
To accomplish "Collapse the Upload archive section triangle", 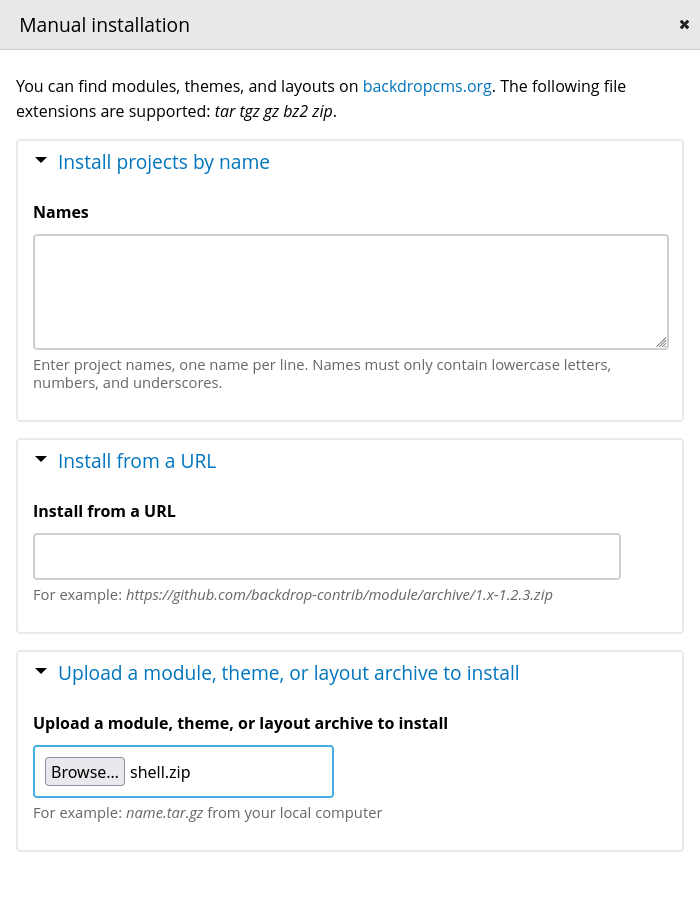I will [41, 671].
